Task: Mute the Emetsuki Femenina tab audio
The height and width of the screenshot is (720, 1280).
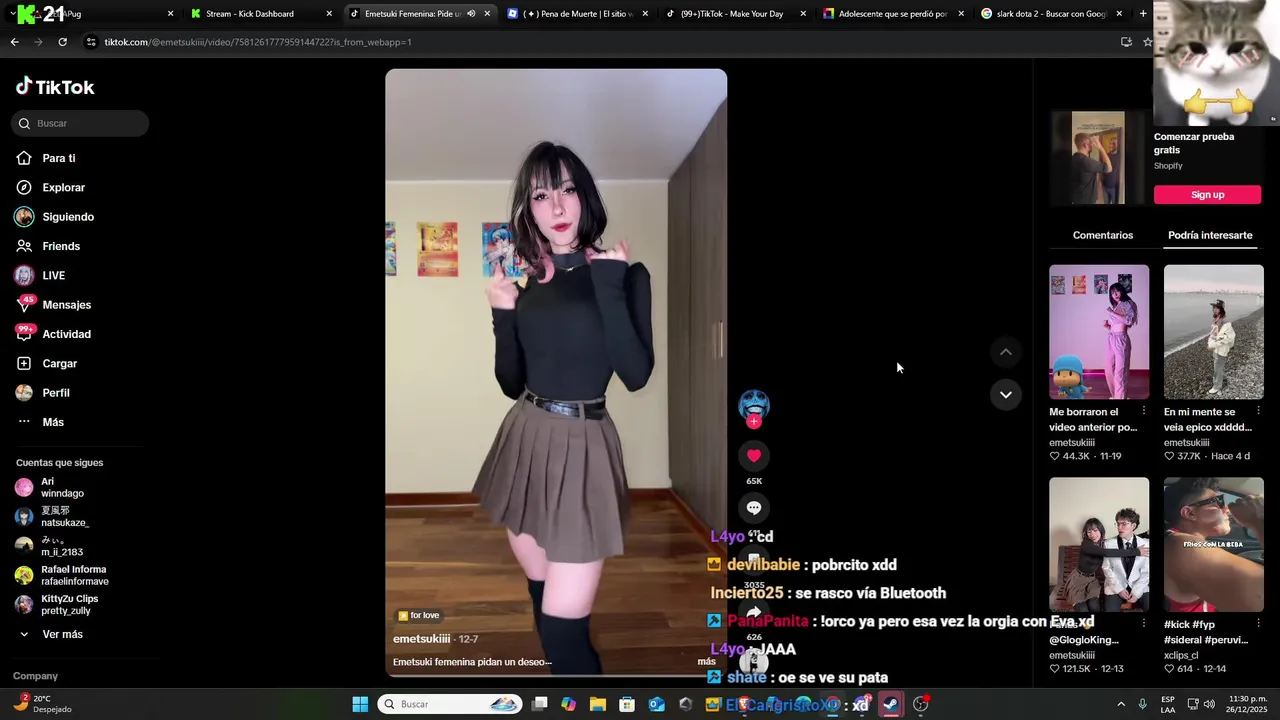Action: pyautogui.click(x=471, y=14)
